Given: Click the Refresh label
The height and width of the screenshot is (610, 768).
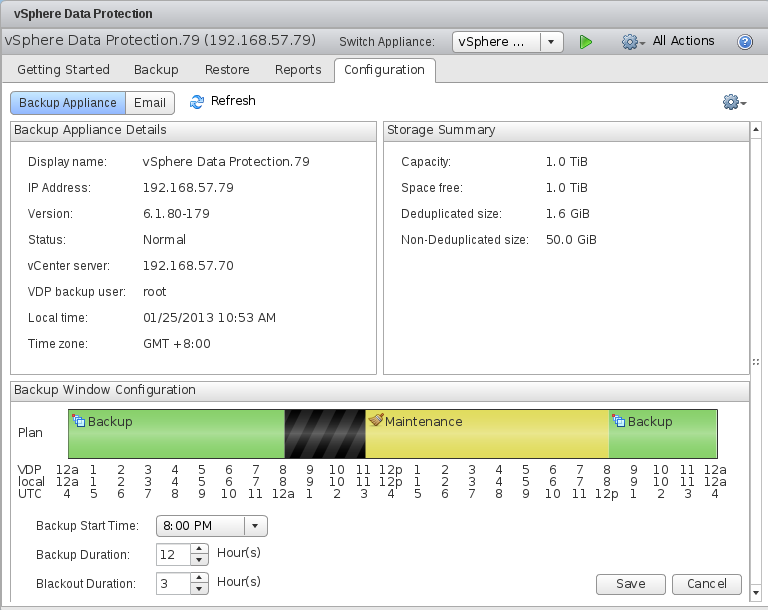Looking at the screenshot, I should tap(233, 101).
